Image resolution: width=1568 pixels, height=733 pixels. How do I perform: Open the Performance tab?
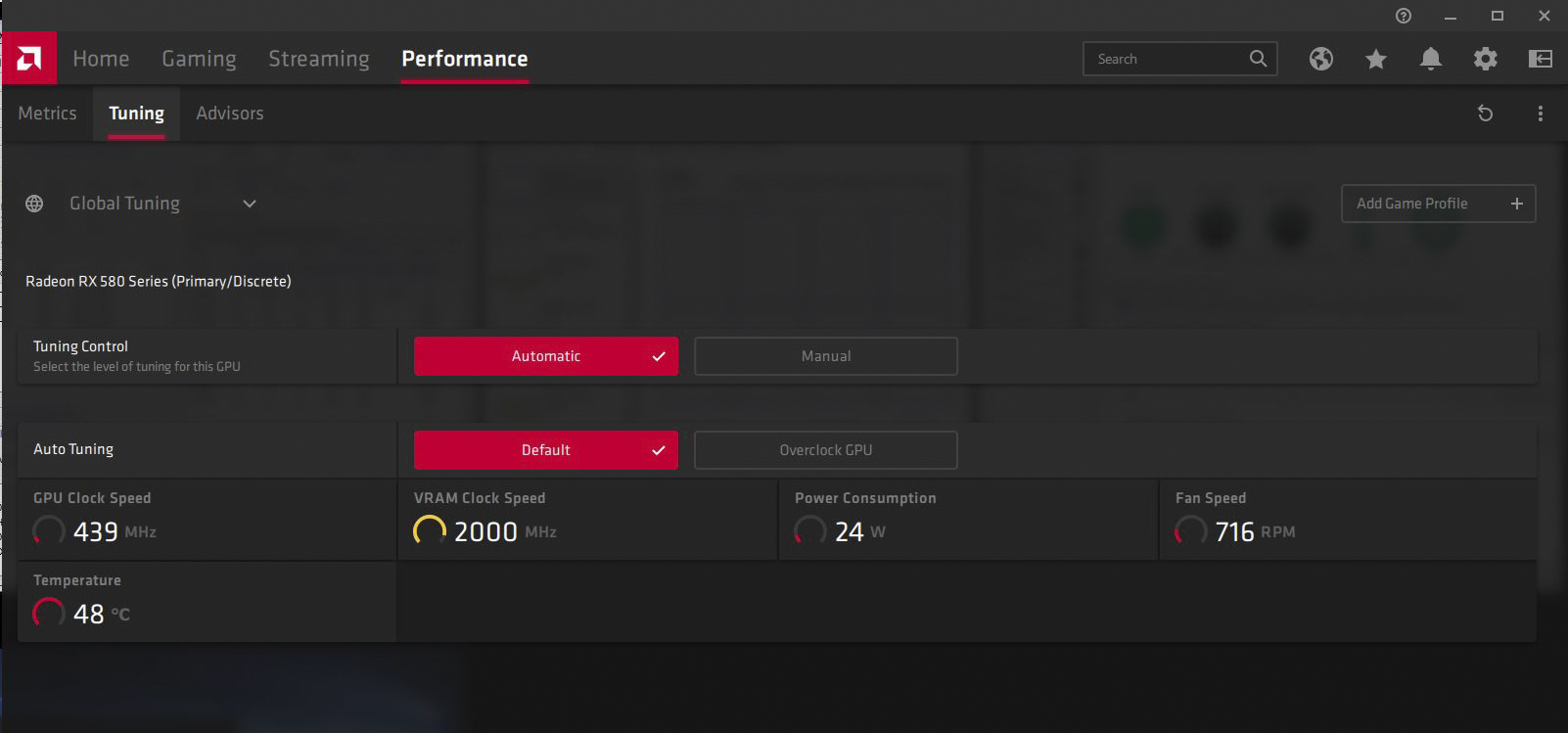(x=465, y=59)
